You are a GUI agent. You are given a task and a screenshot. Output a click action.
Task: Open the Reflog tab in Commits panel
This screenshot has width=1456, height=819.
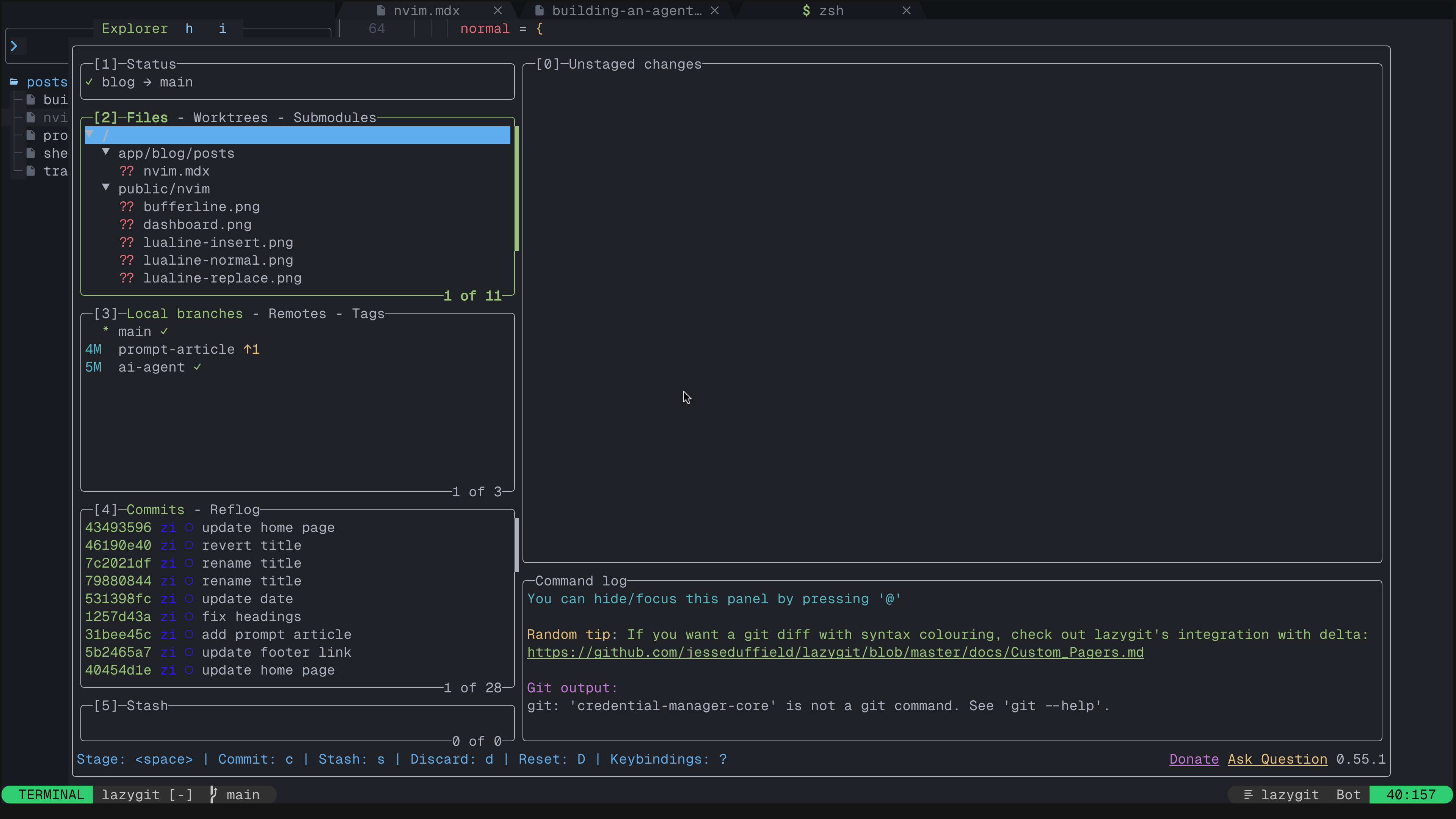pos(235,510)
